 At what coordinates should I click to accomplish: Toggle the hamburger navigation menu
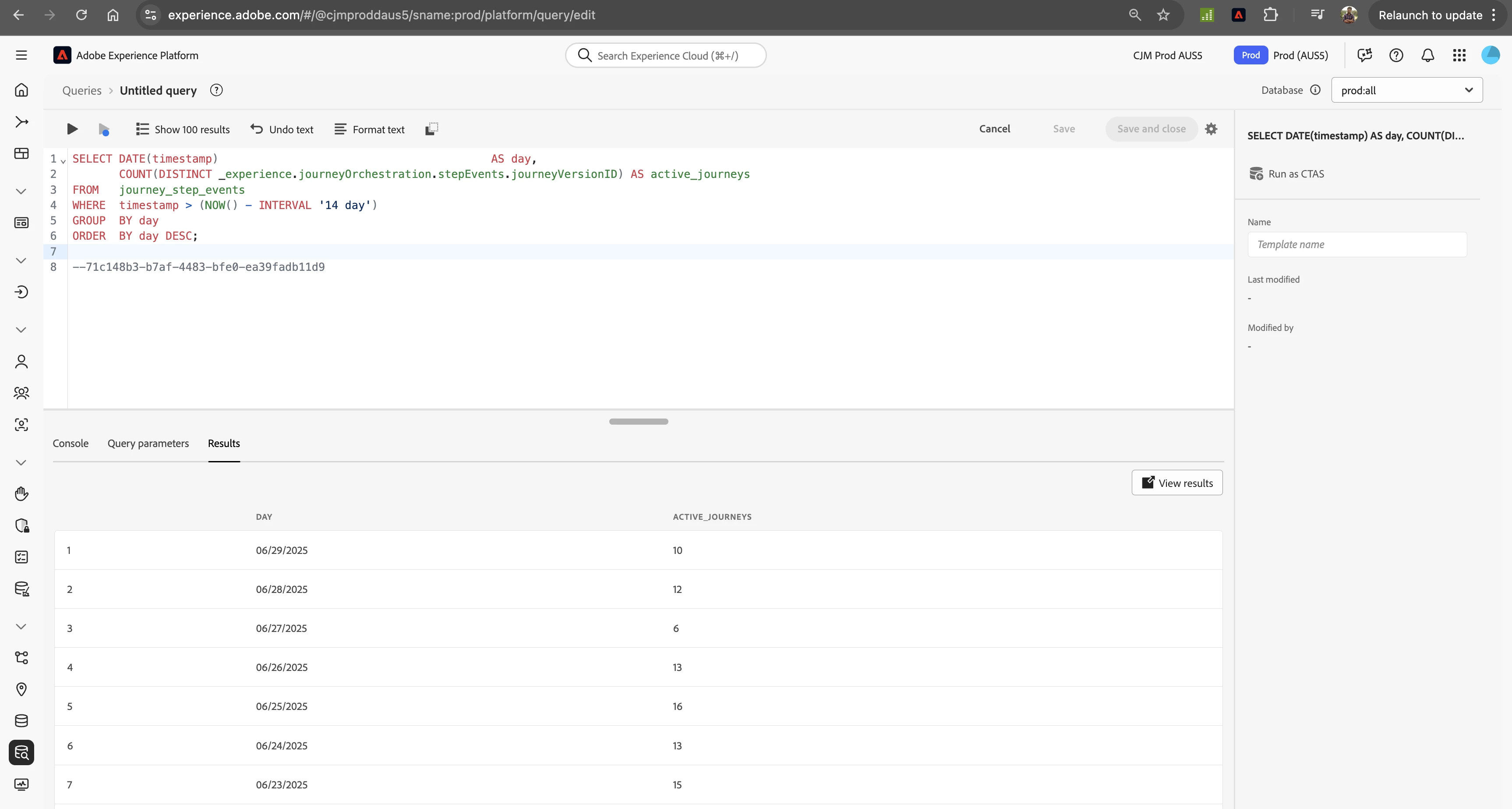coord(22,55)
